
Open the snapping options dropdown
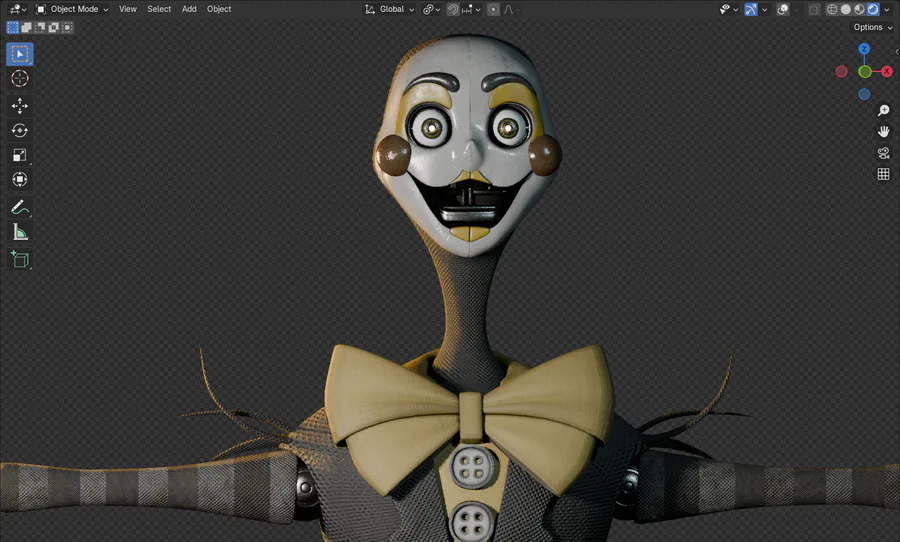point(471,9)
